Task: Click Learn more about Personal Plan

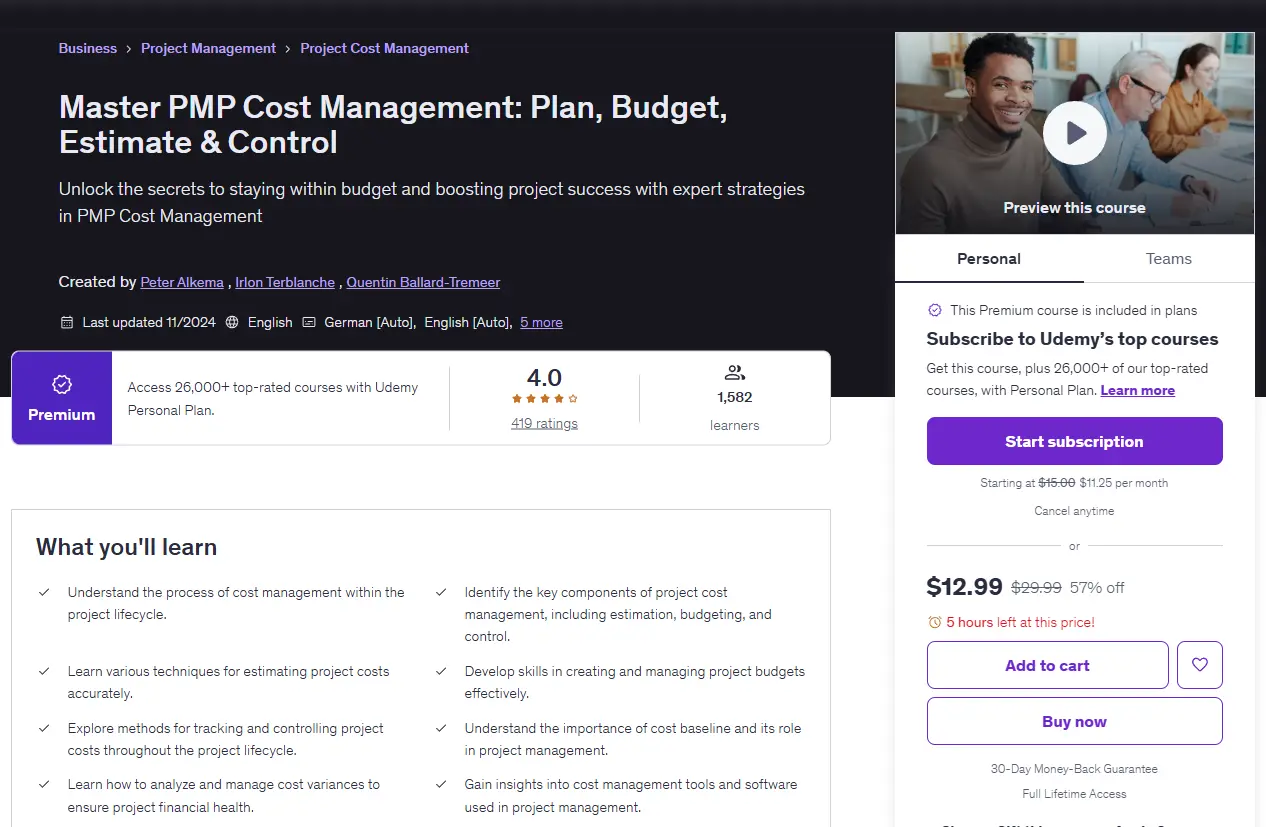Action: [x=1138, y=390]
